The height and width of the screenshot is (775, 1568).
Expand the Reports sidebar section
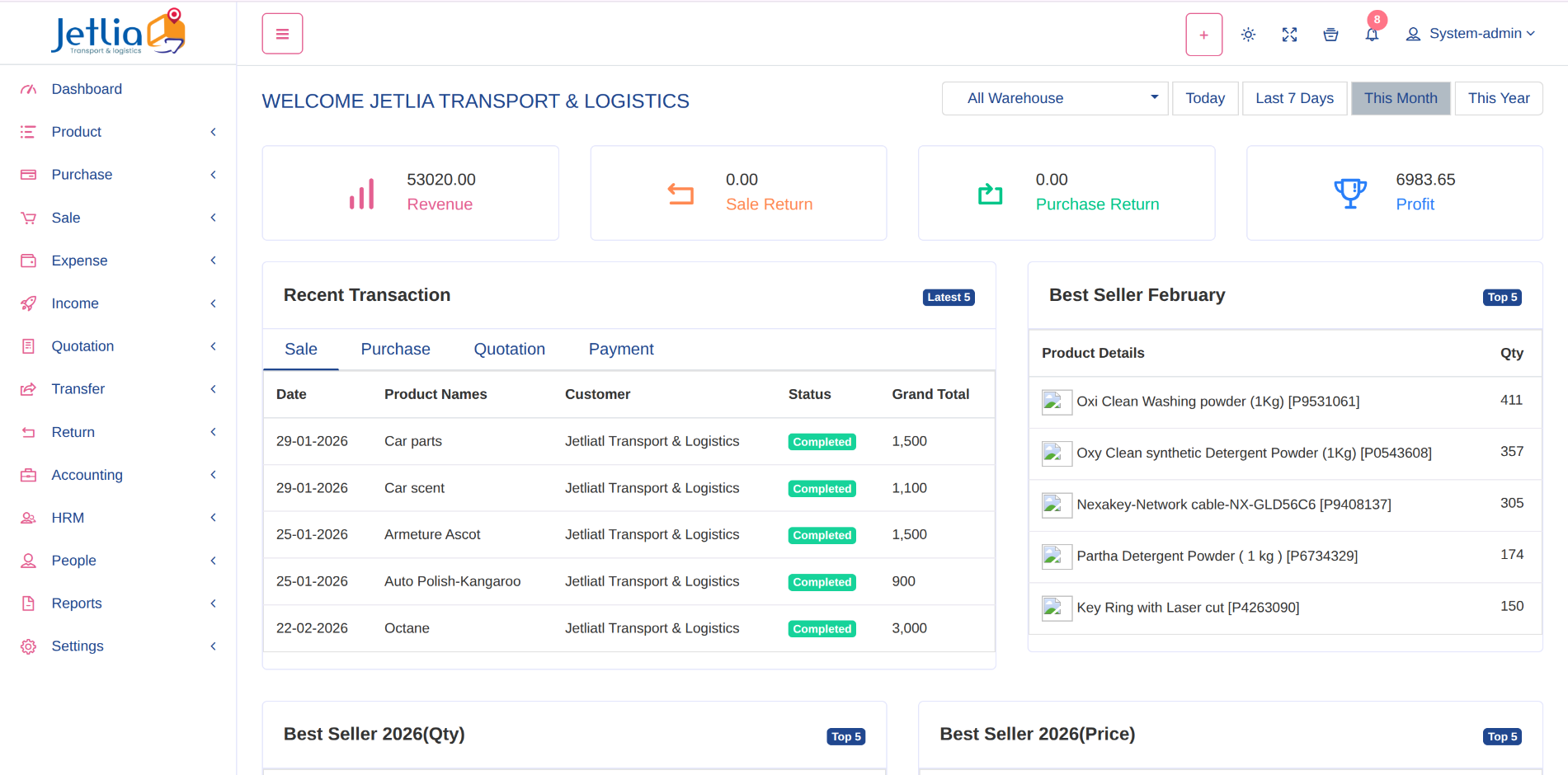[77, 603]
